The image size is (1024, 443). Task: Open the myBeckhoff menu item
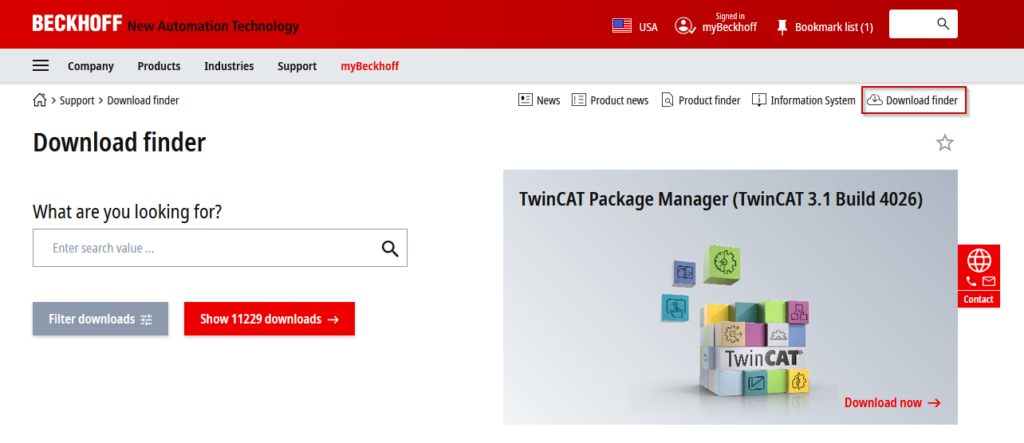click(x=370, y=66)
